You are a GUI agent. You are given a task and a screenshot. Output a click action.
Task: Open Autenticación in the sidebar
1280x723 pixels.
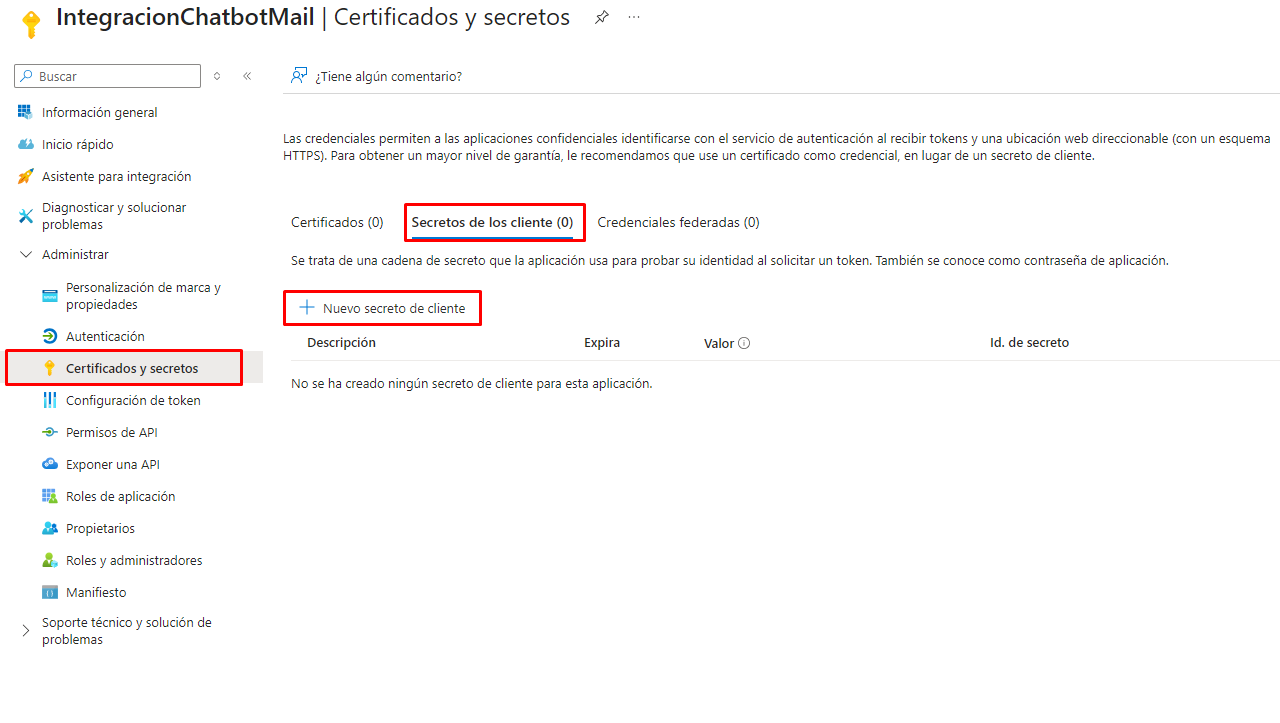pyautogui.click(x=105, y=336)
